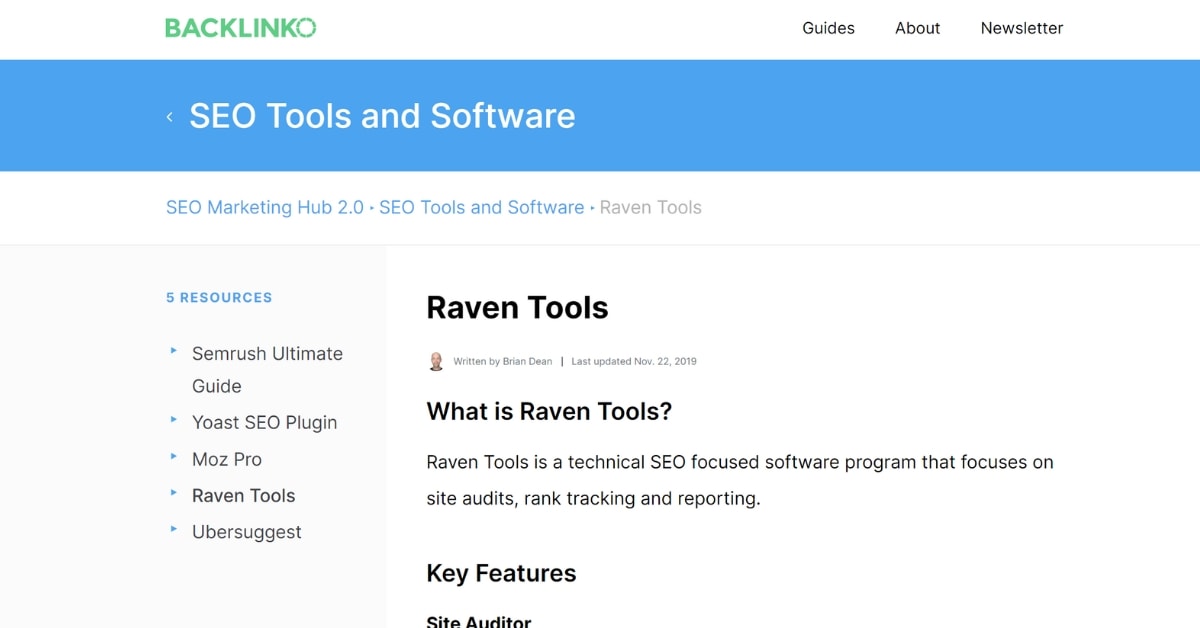This screenshot has height=628, width=1200.
Task: Click the Site Auditor subheading
Action: [x=479, y=621]
